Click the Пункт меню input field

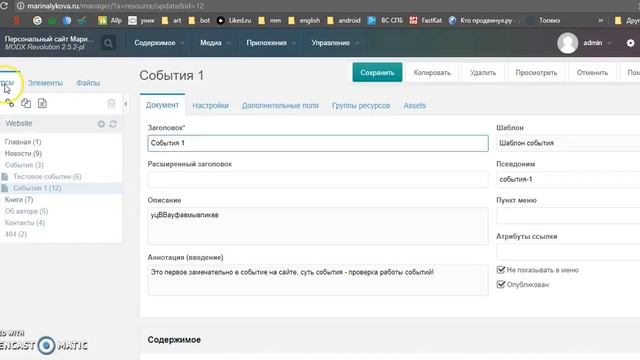568,216
